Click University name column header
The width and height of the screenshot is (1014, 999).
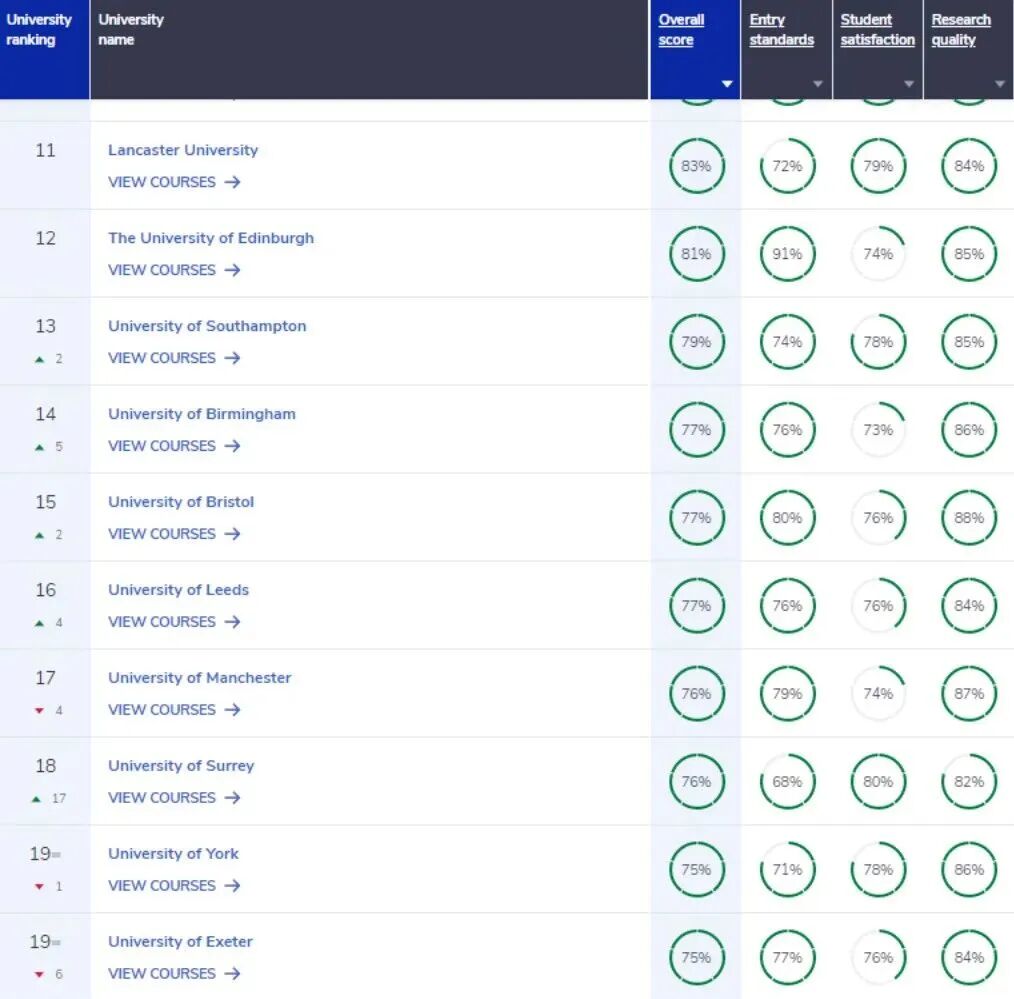click(x=369, y=49)
